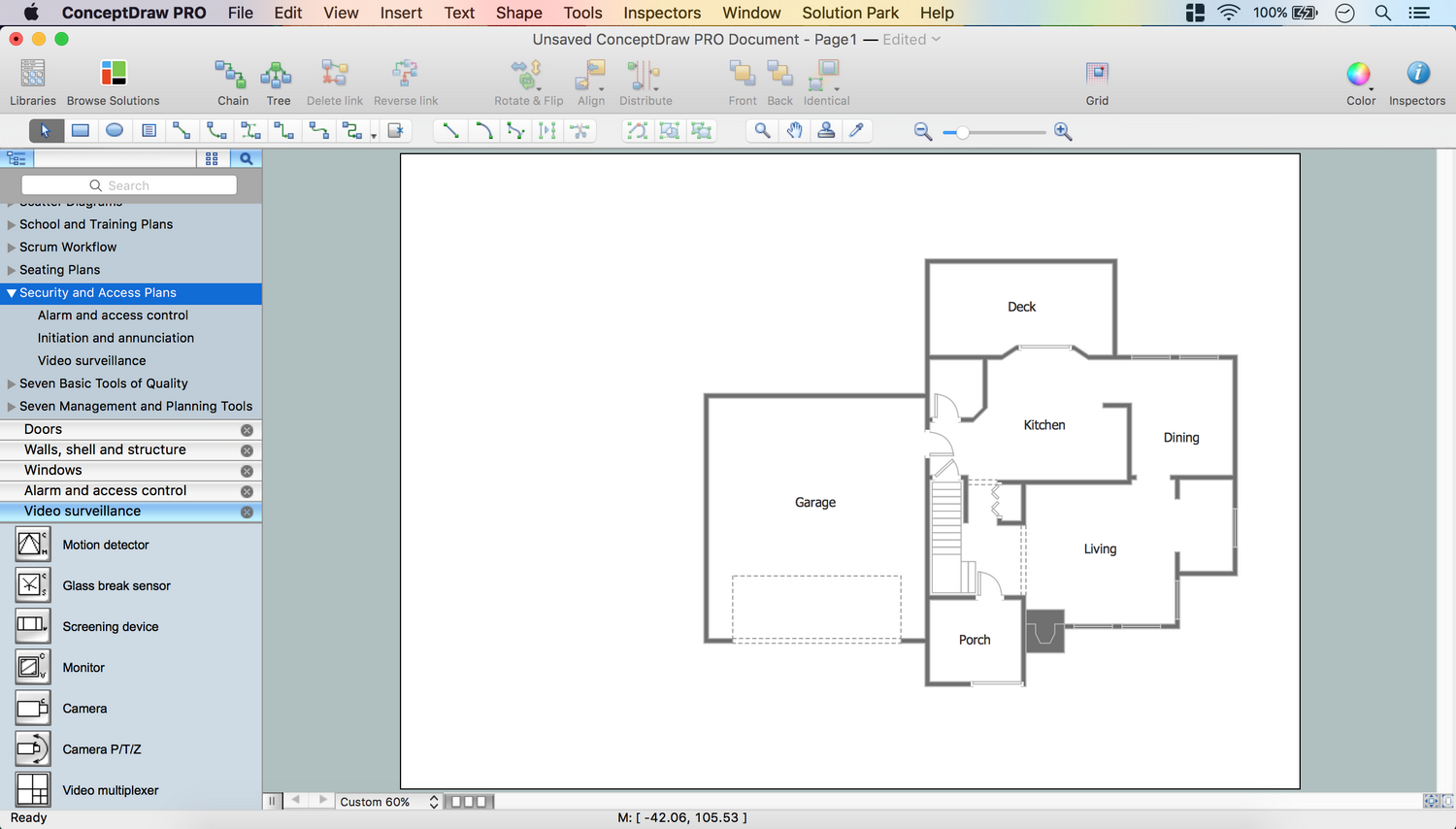Open the Solution Park menu

tap(849, 13)
